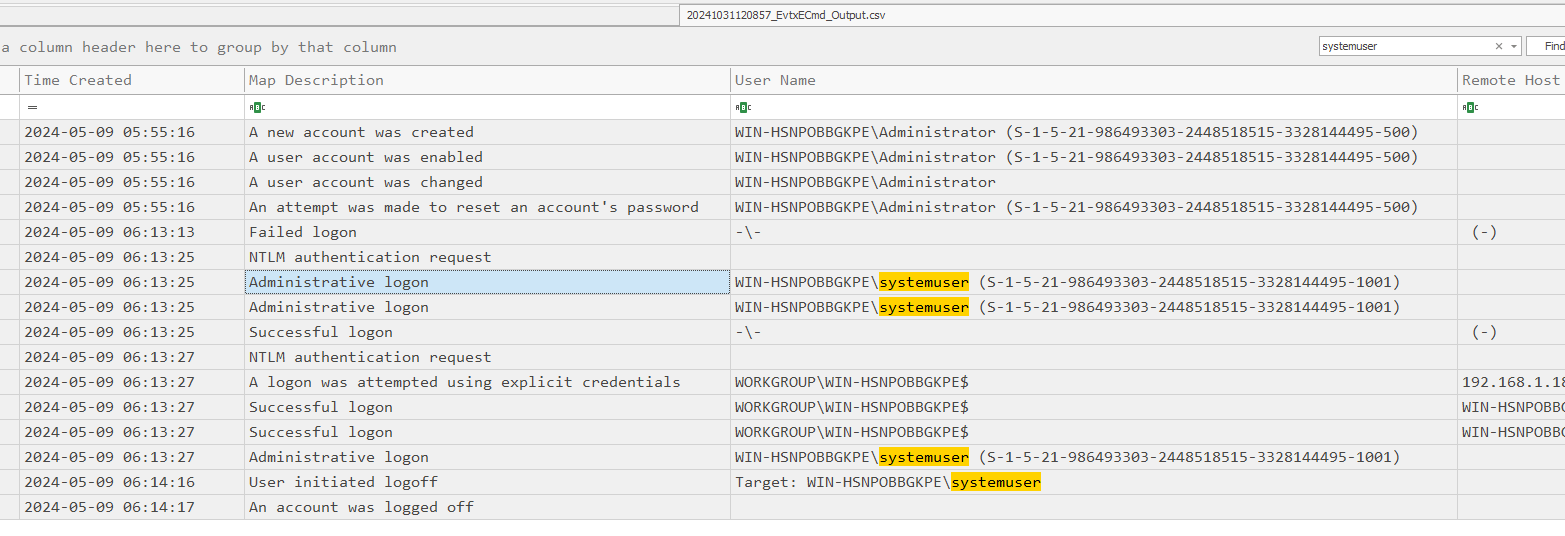
Task: Click the explicit credentials logon attempt row
Action: coord(464,382)
